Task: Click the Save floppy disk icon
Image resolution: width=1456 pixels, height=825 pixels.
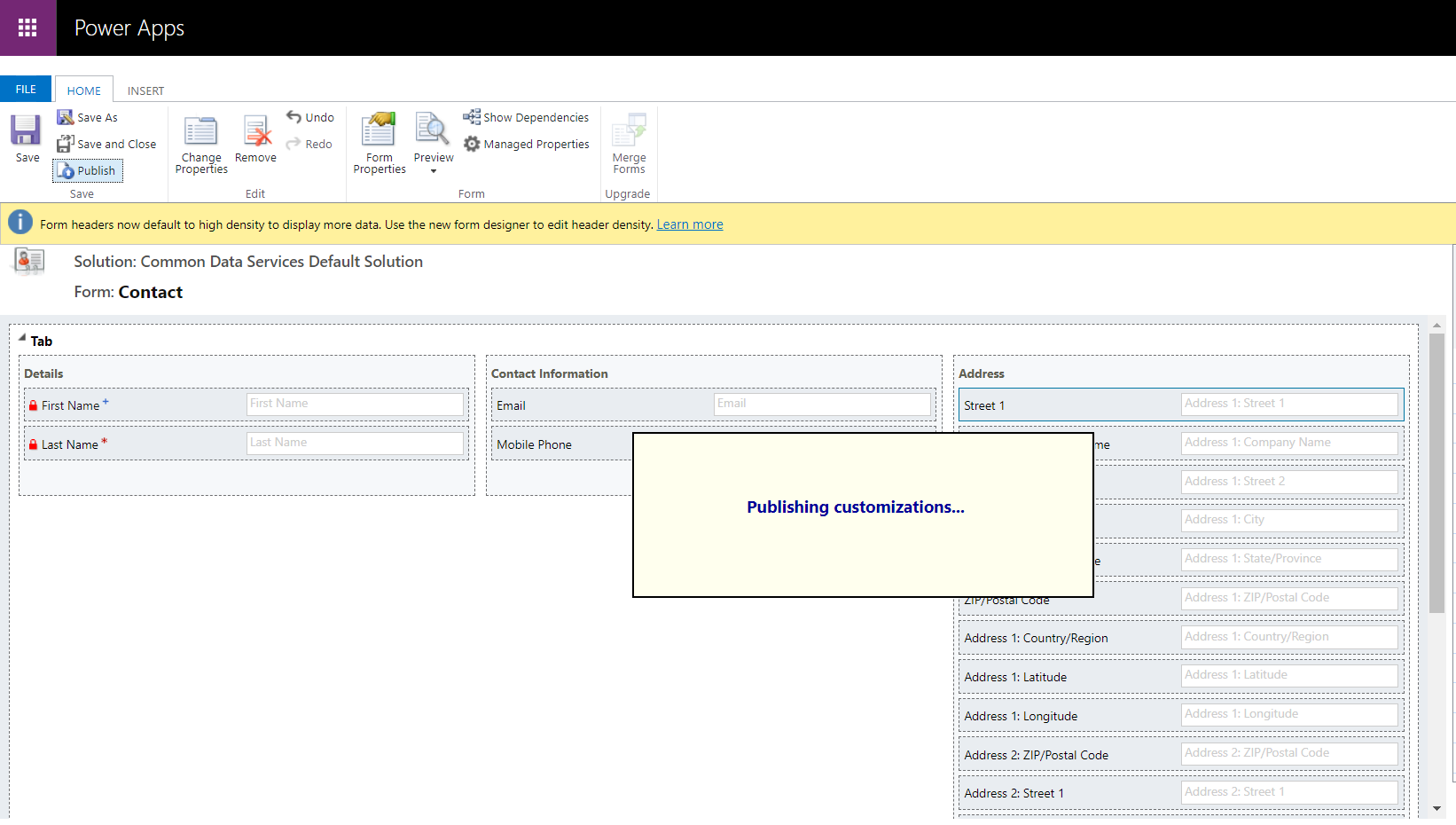Action: 26,130
